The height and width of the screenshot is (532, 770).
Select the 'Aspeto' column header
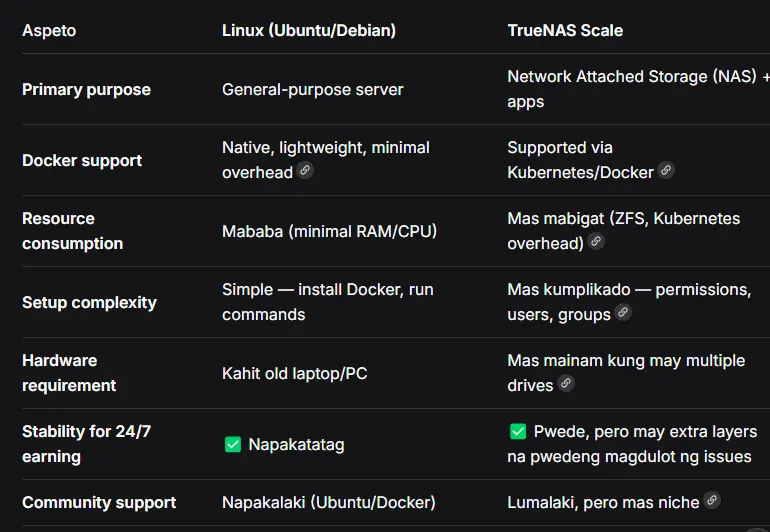pyautogui.click(x=49, y=30)
